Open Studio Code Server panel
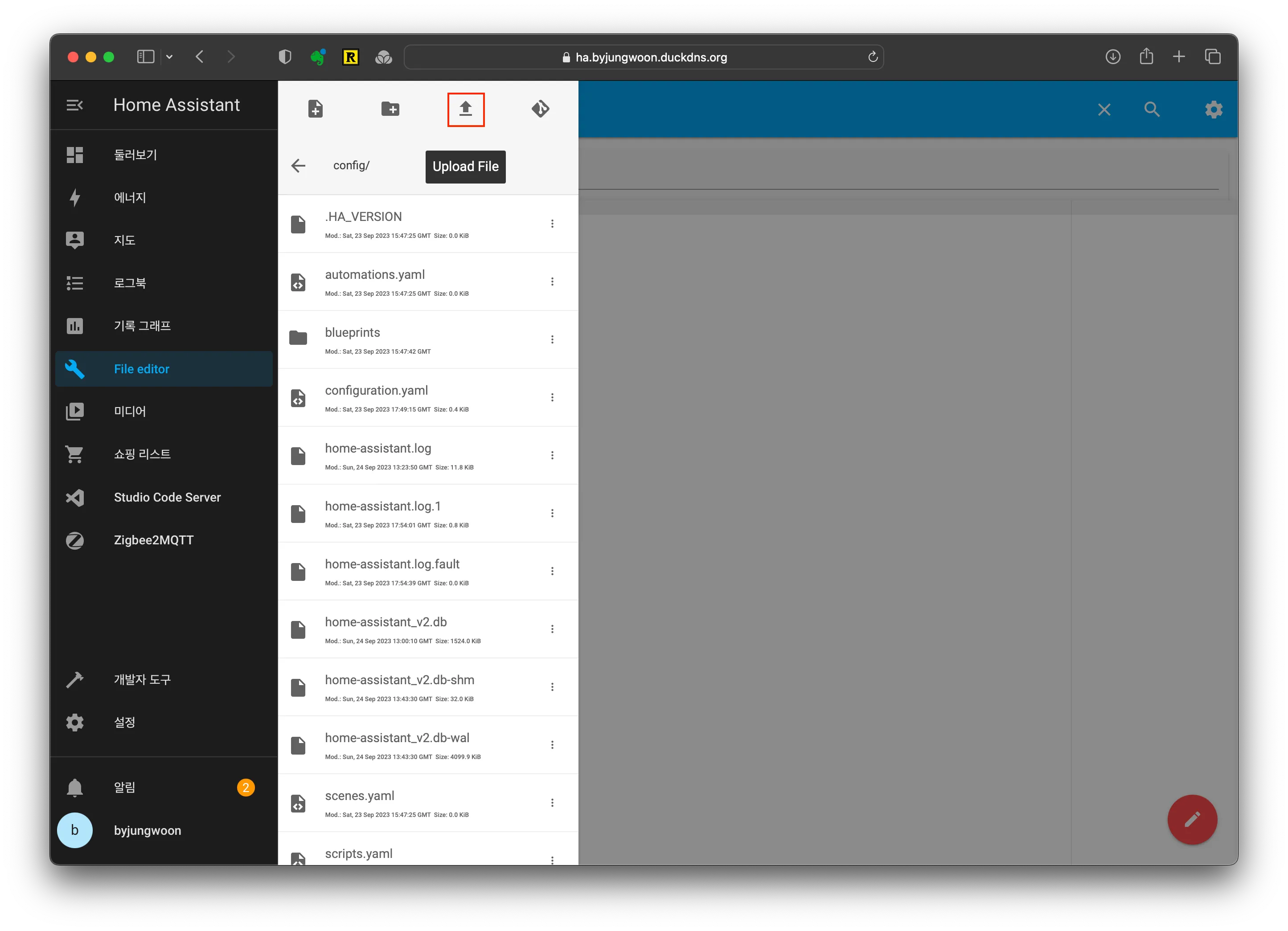 point(164,497)
